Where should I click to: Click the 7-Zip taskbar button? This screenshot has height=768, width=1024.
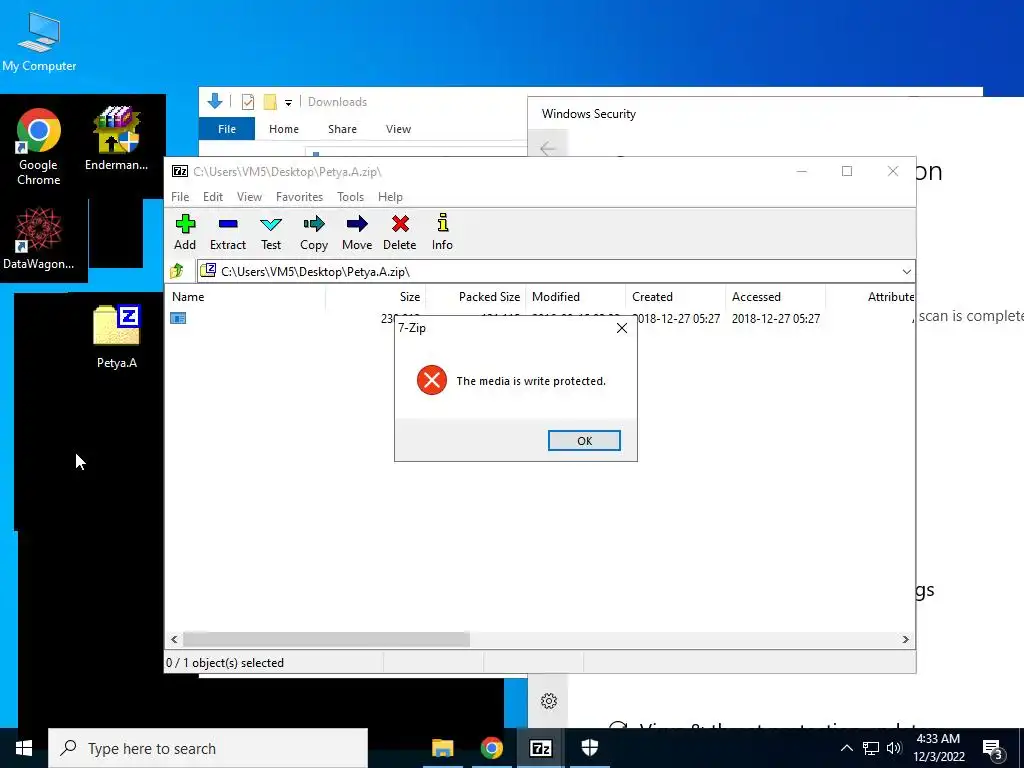click(x=541, y=748)
